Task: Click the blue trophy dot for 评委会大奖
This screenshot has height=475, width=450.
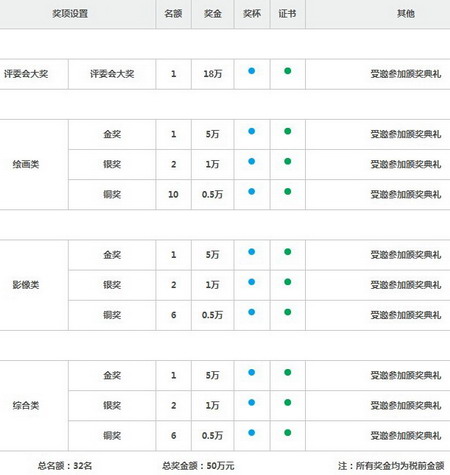Action: coord(252,71)
